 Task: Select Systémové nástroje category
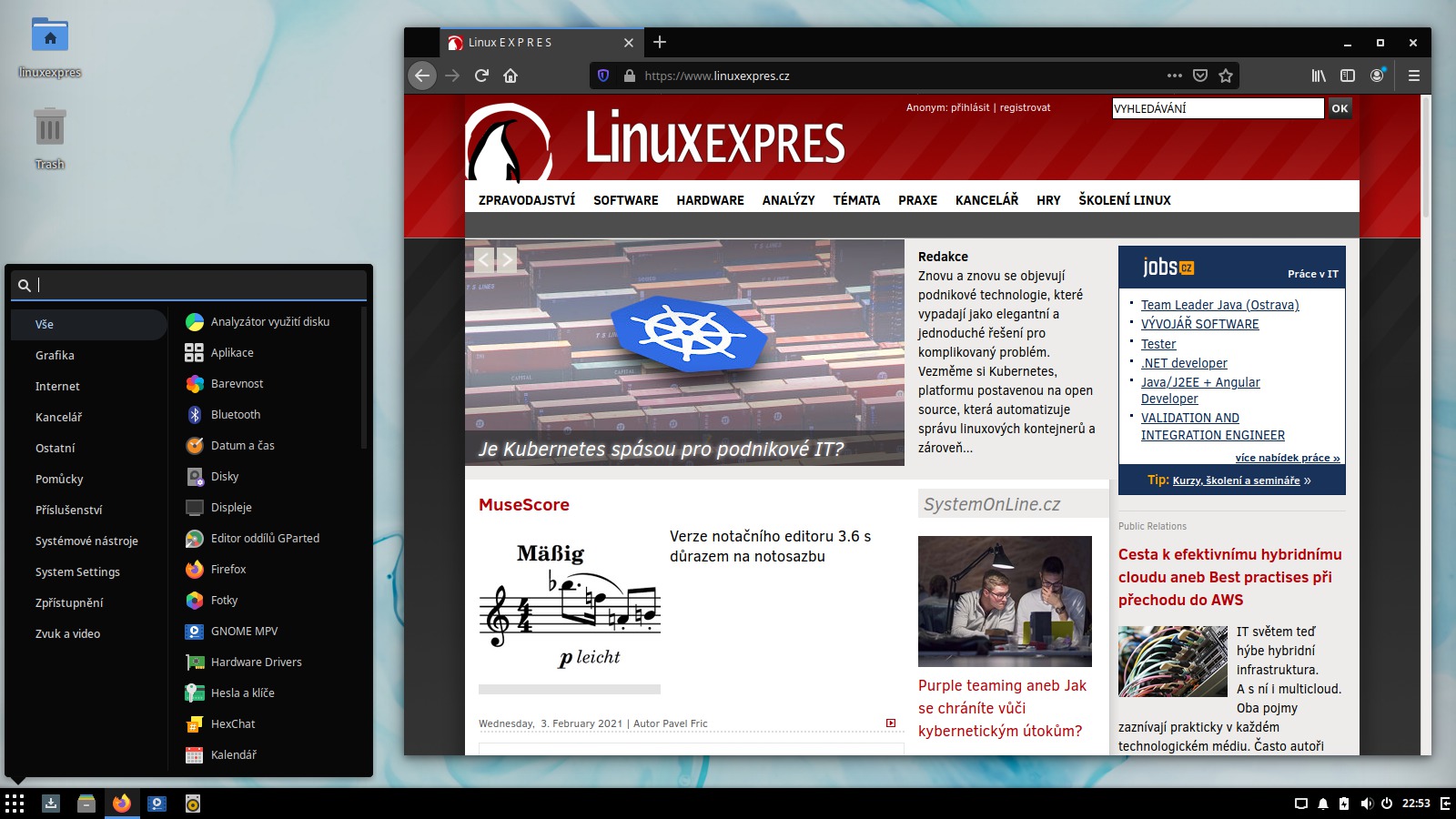[x=88, y=541]
